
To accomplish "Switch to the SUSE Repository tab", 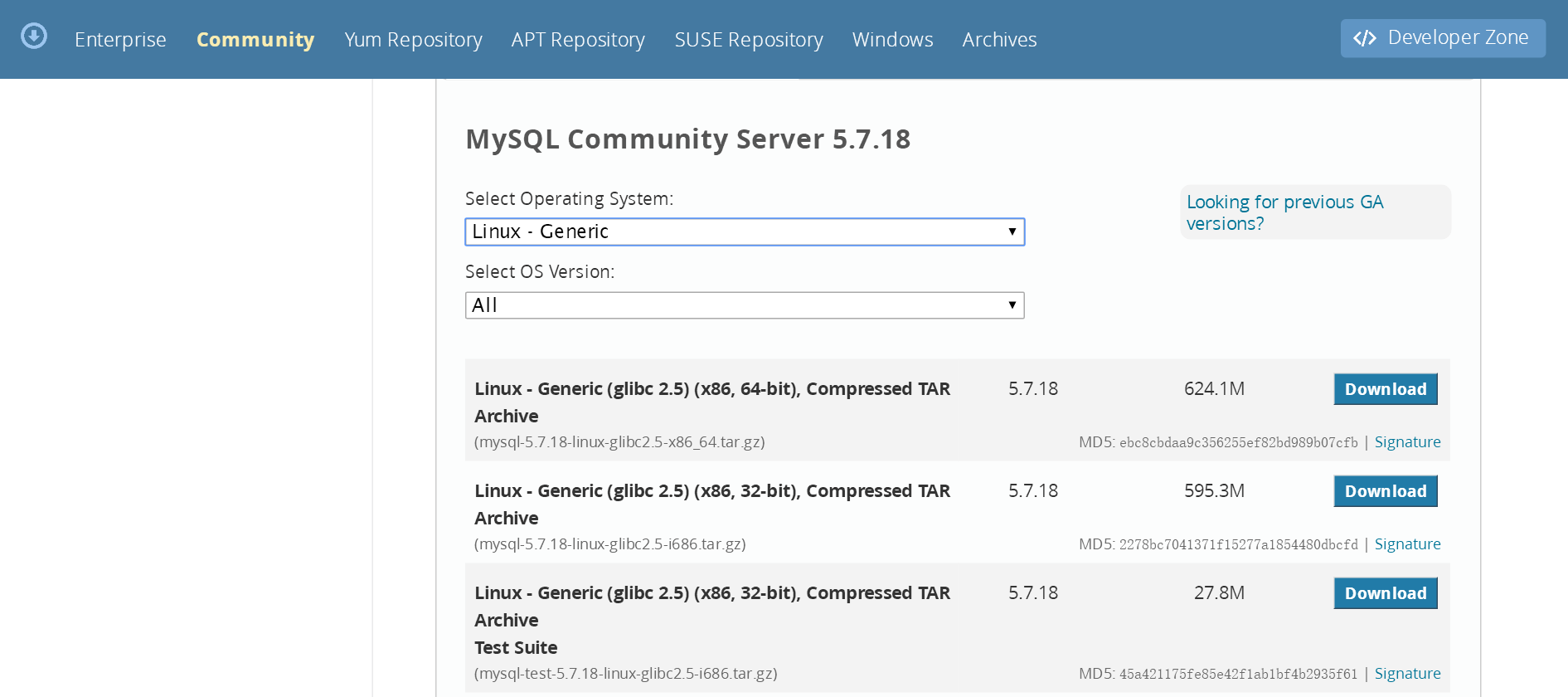I will click(749, 40).
